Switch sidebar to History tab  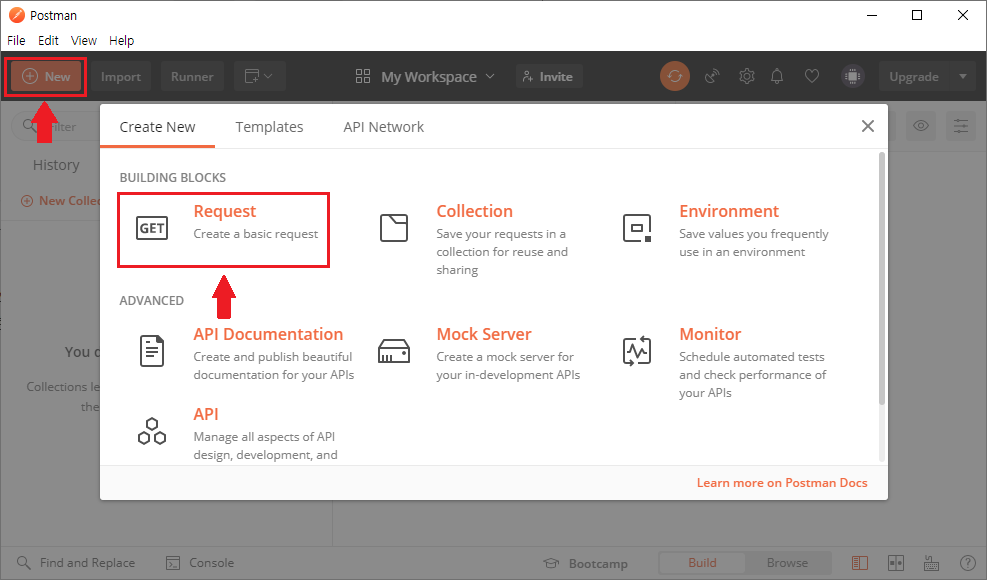tap(56, 165)
